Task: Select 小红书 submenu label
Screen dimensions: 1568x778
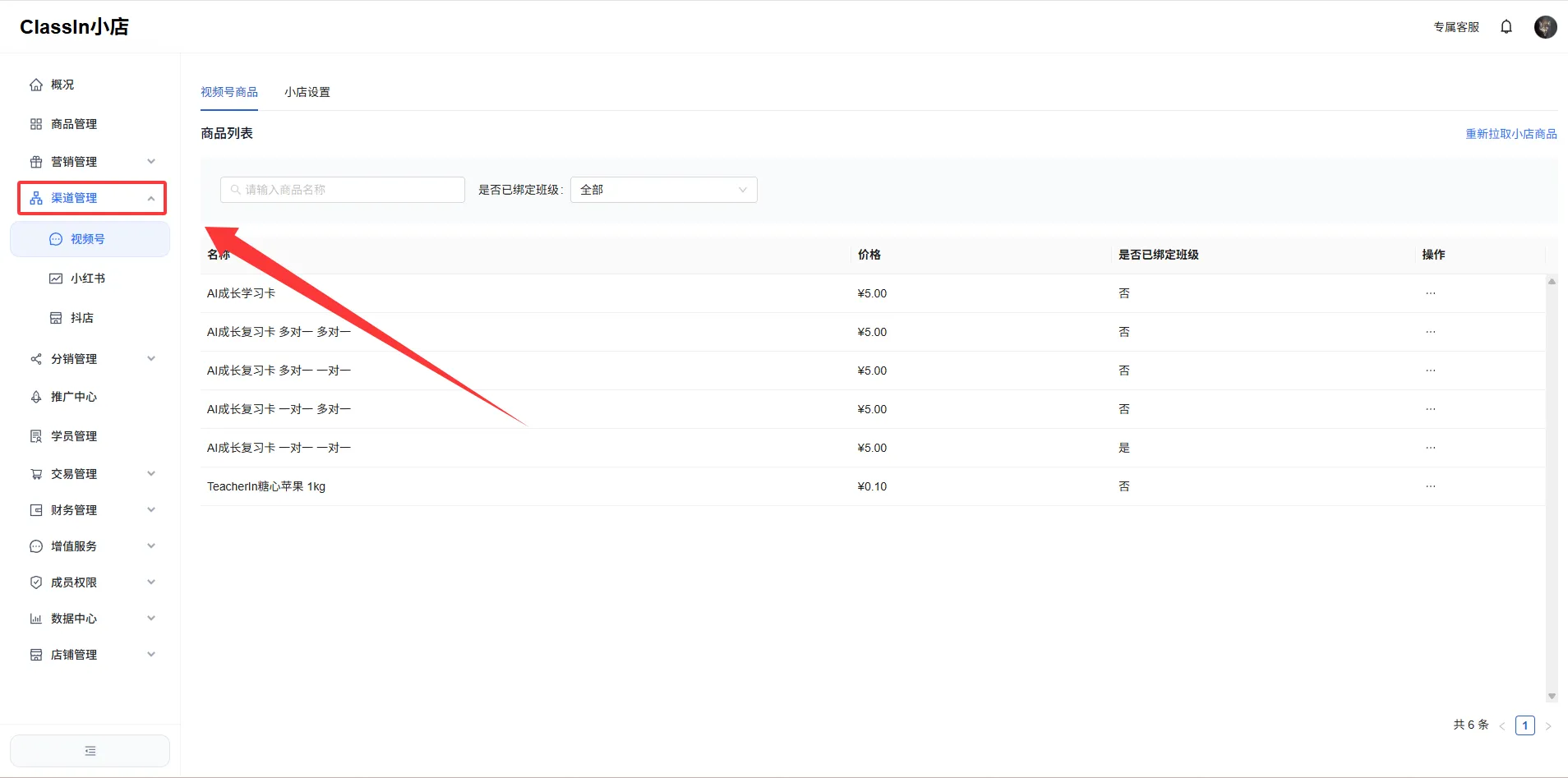Action: (88, 279)
